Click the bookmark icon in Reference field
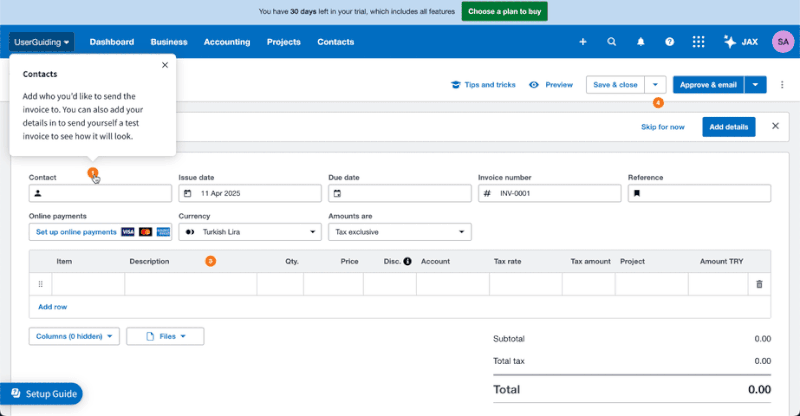The image size is (800, 416). [637, 193]
